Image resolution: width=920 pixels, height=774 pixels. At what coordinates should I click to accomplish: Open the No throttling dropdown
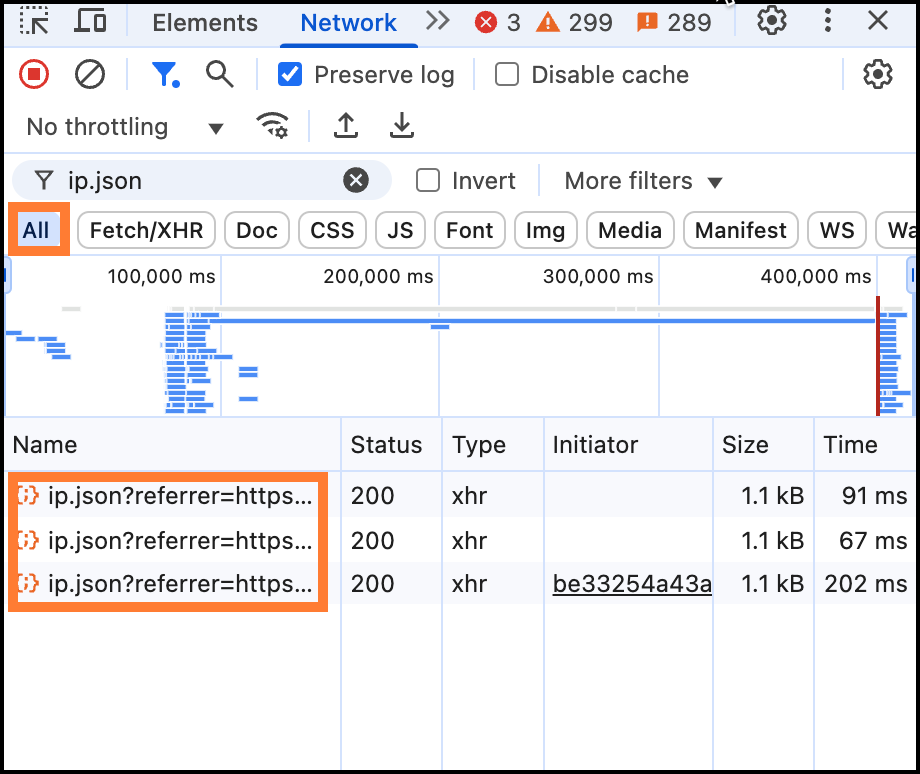[x=125, y=127]
